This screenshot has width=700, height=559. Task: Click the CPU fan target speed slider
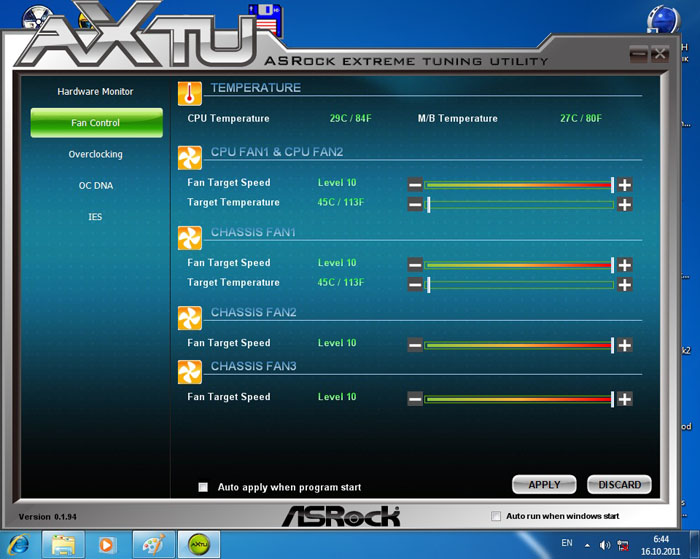tap(519, 184)
